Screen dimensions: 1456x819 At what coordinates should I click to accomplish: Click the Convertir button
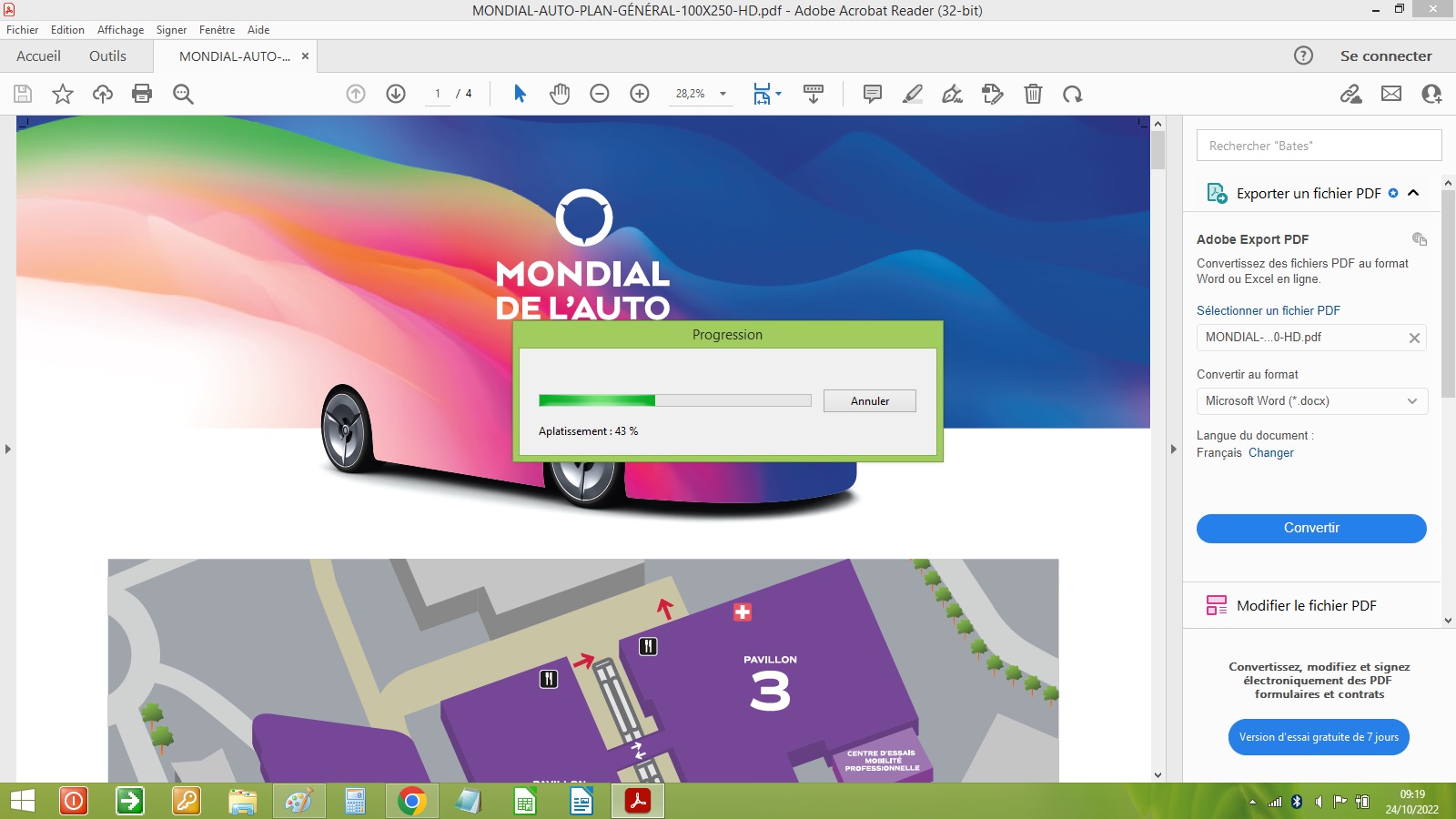(1311, 528)
